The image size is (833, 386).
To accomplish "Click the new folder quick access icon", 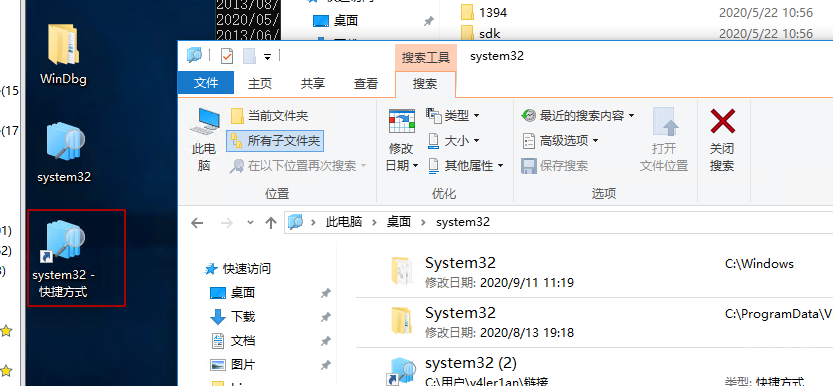I will 249,56.
